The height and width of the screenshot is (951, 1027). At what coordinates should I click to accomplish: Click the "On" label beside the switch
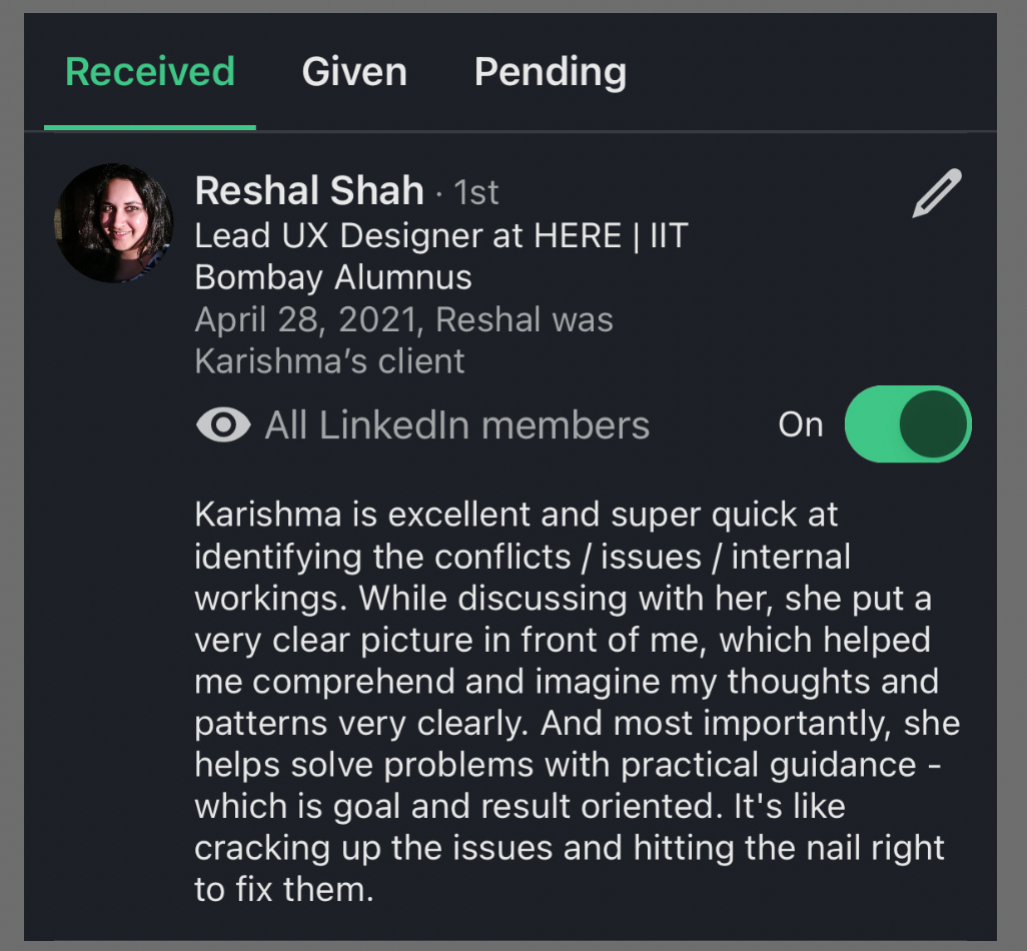pos(800,425)
